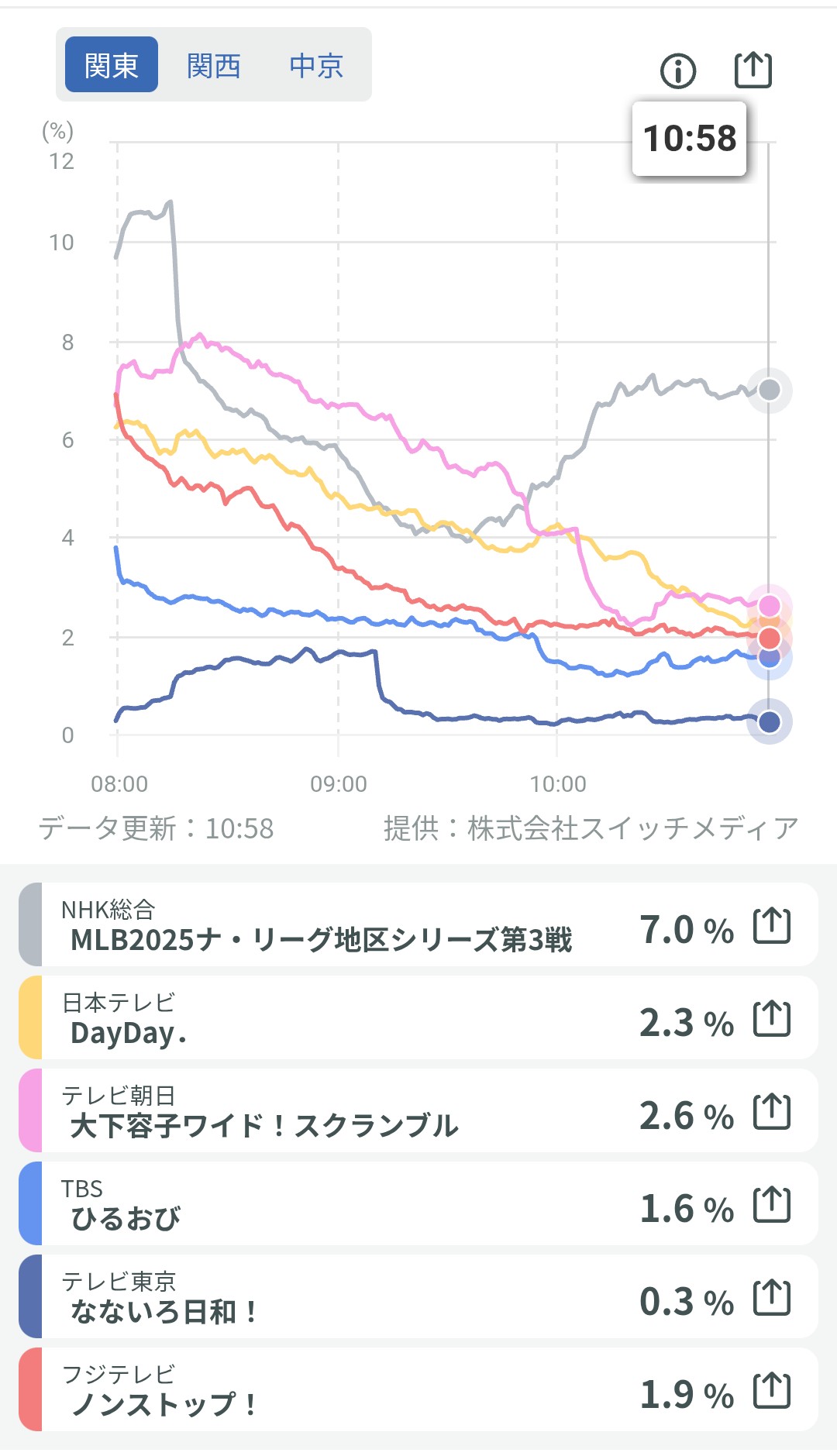Click the 10:58 time tooltip
Viewport: 837px width, 1456px height.
point(689,139)
